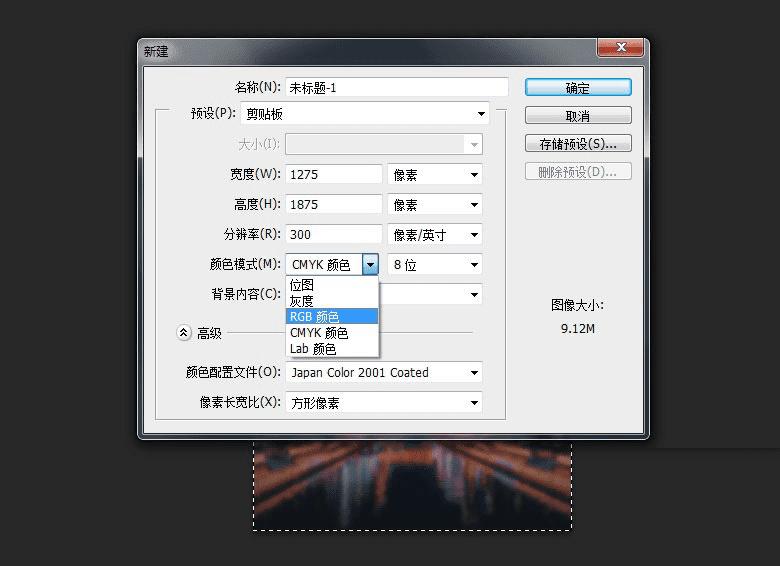Click the 取消 button

[578, 116]
